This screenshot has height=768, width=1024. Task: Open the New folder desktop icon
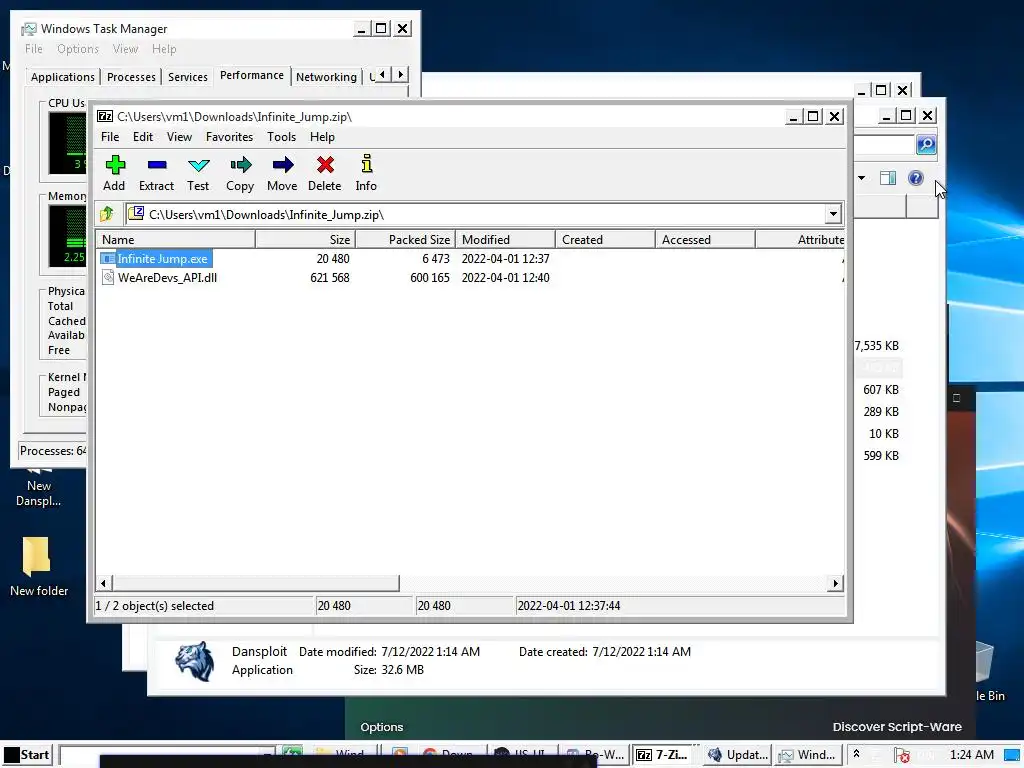pyautogui.click(x=37, y=567)
